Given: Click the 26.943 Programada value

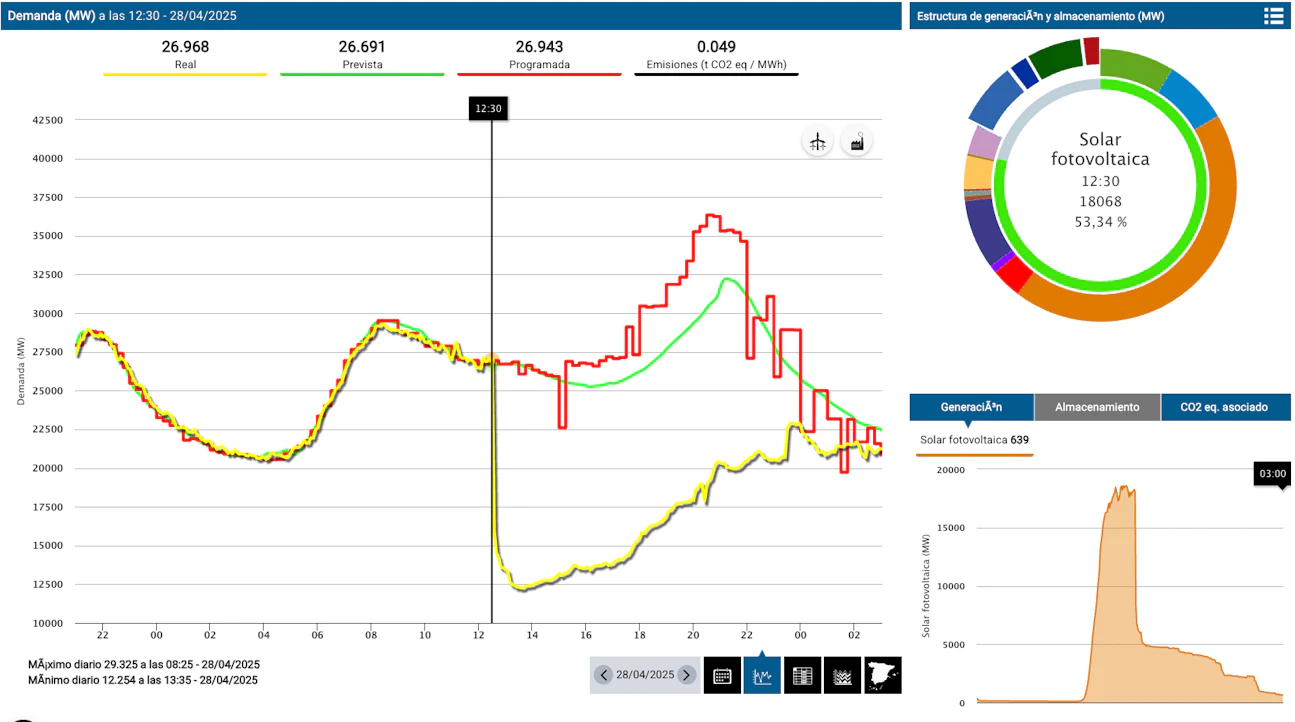Looking at the screenshot, I should click(539, 46).
